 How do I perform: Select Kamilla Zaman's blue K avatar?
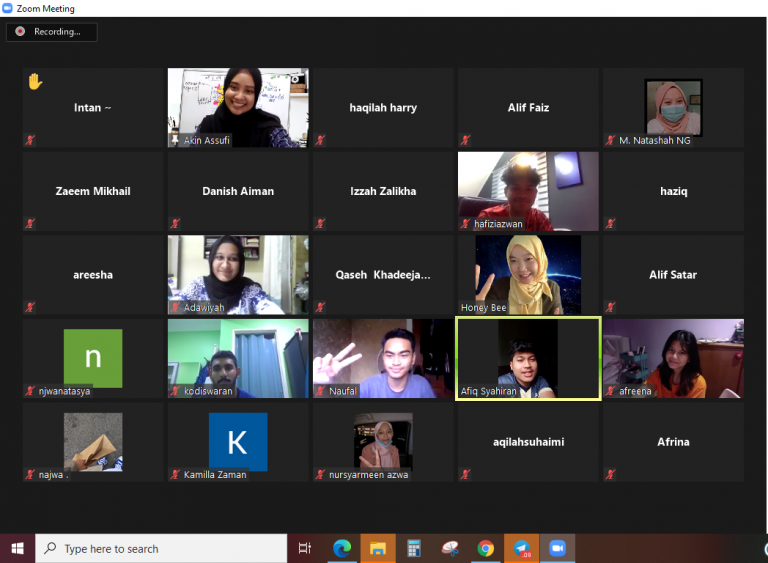(238, 442)
